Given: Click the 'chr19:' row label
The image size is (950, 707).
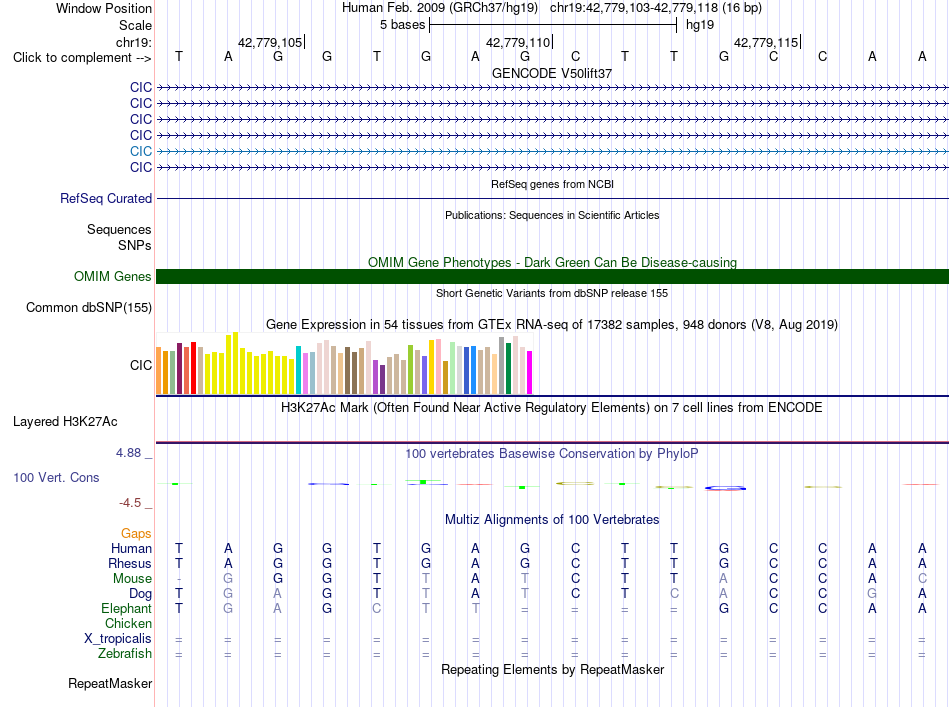Looking at the screenshot, I should pyautogui.click(x=134, y=42).
